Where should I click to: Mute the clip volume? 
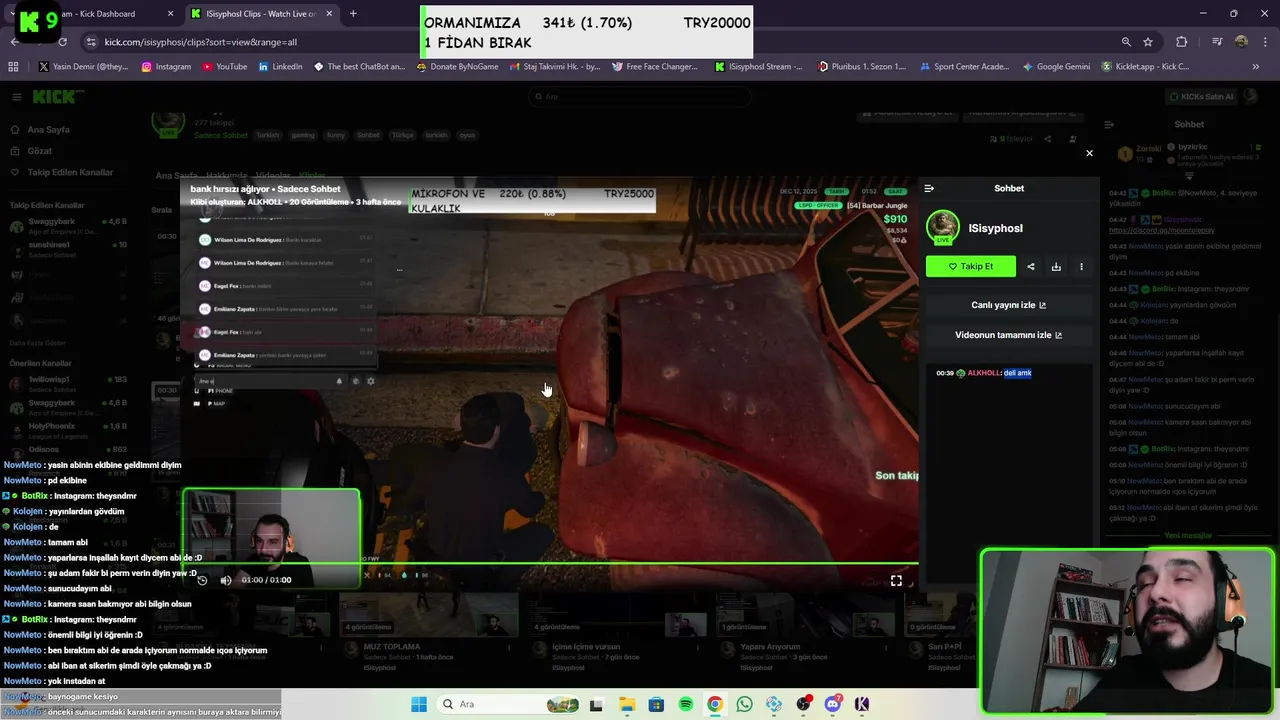[x=226, y=580]
